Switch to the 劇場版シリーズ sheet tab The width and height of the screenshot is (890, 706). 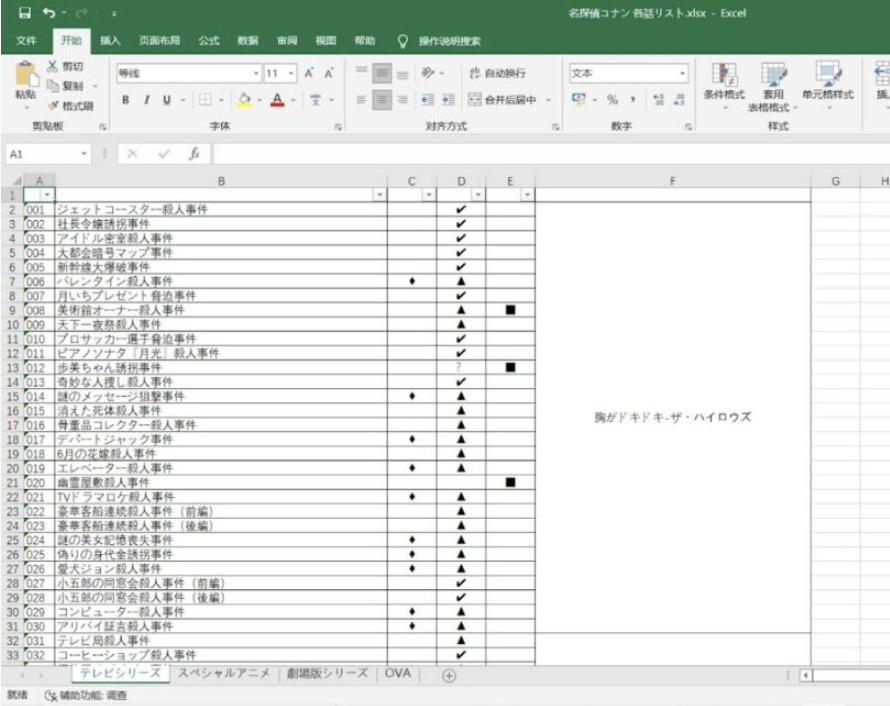(326, 674)
